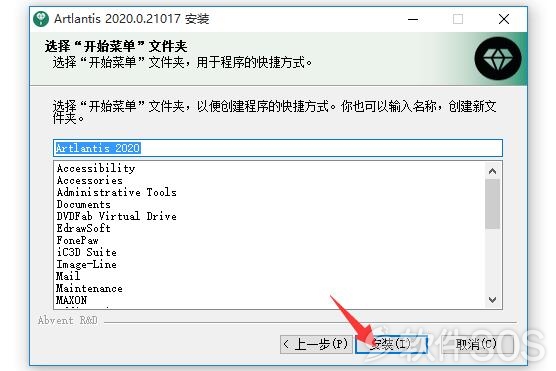The height and width of the screenshot is (371, 556).
Task: Click the Start Menu folder name field
Action: (x=278, y=148)
